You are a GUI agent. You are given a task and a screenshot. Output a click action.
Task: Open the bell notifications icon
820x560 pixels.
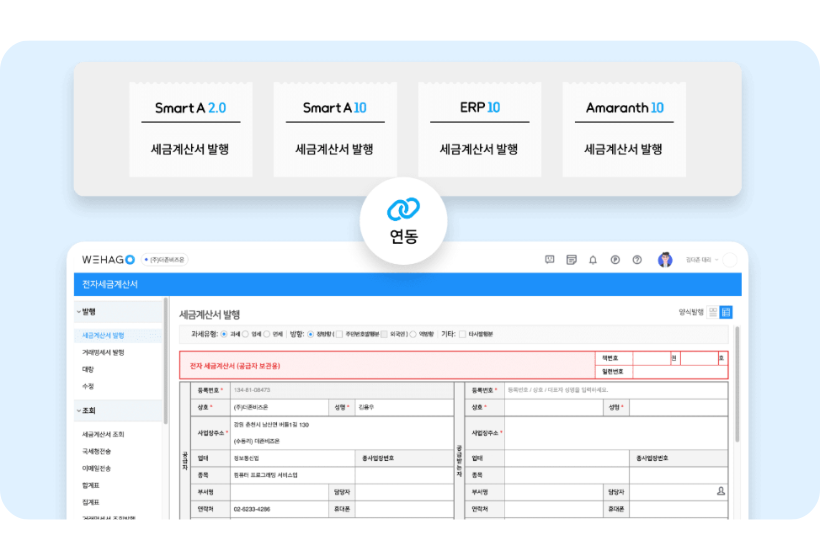tap(592, 260)
